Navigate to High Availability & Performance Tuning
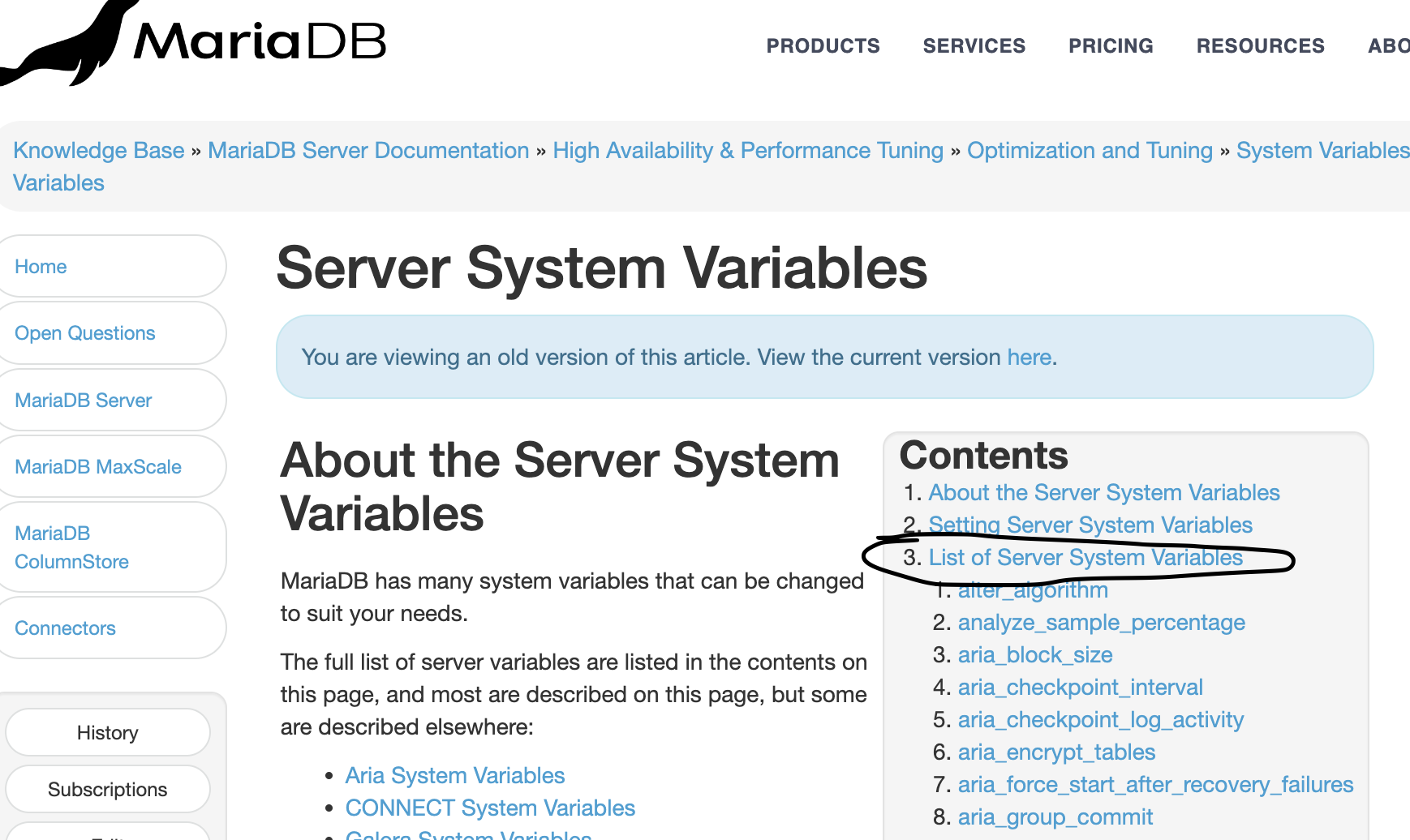The image size is (1410, 840). [747, 151]
